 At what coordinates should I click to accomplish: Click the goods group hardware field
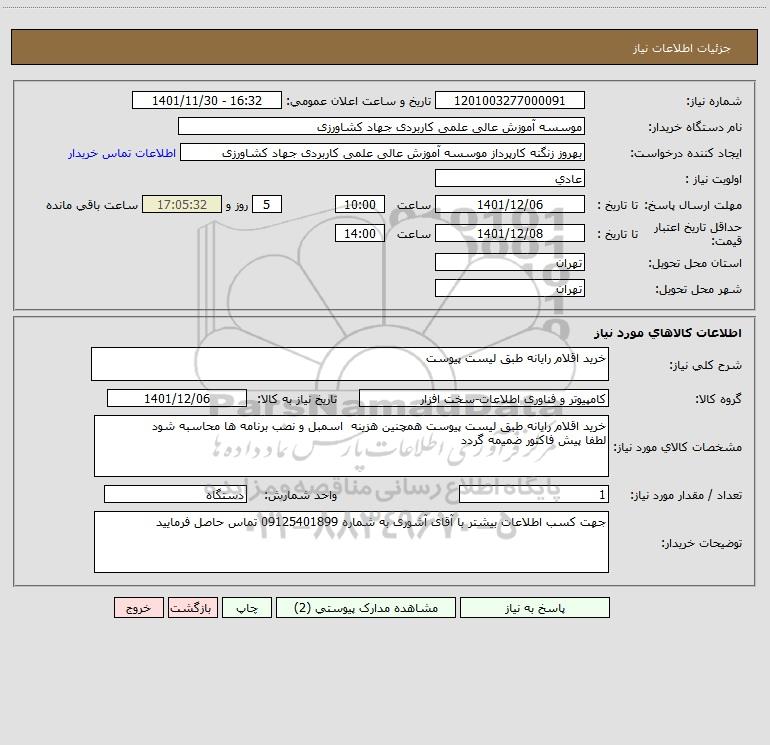point(484,398)
